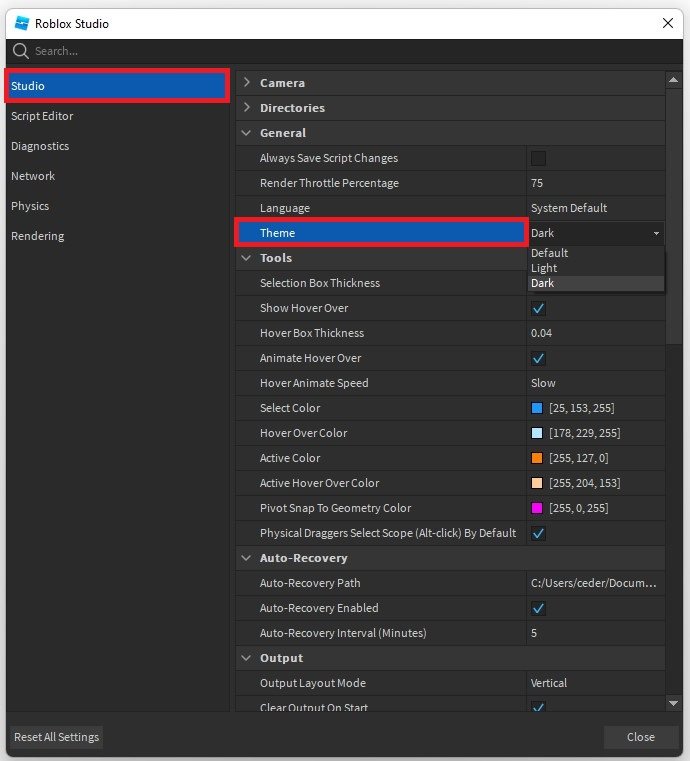Close the Roblox Studio settings window
This screenshot has height=761, width=690.
click(x=668, y=23)
